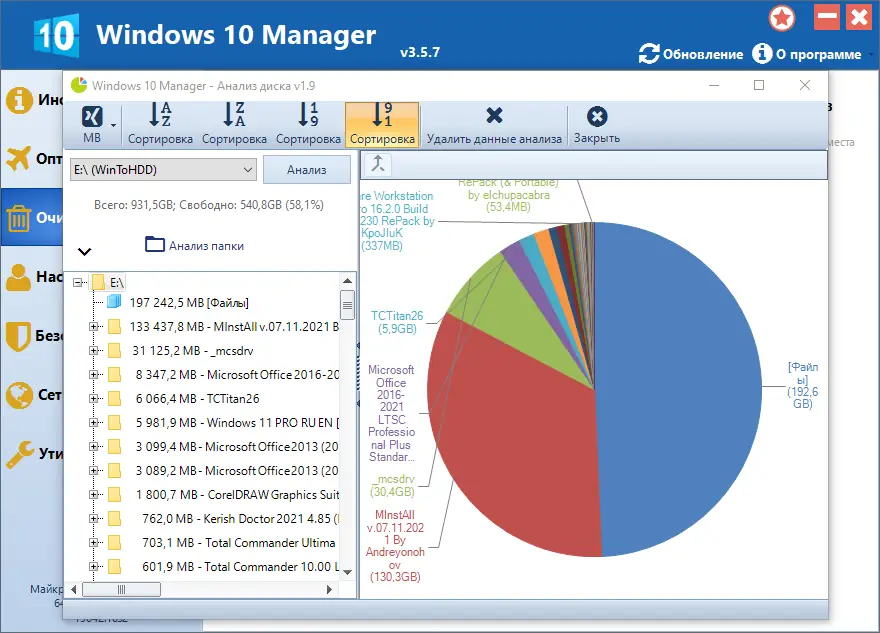
Task: Open the E:\ (WinToHDD) drive dropdown
Action: tap(163, 169)
